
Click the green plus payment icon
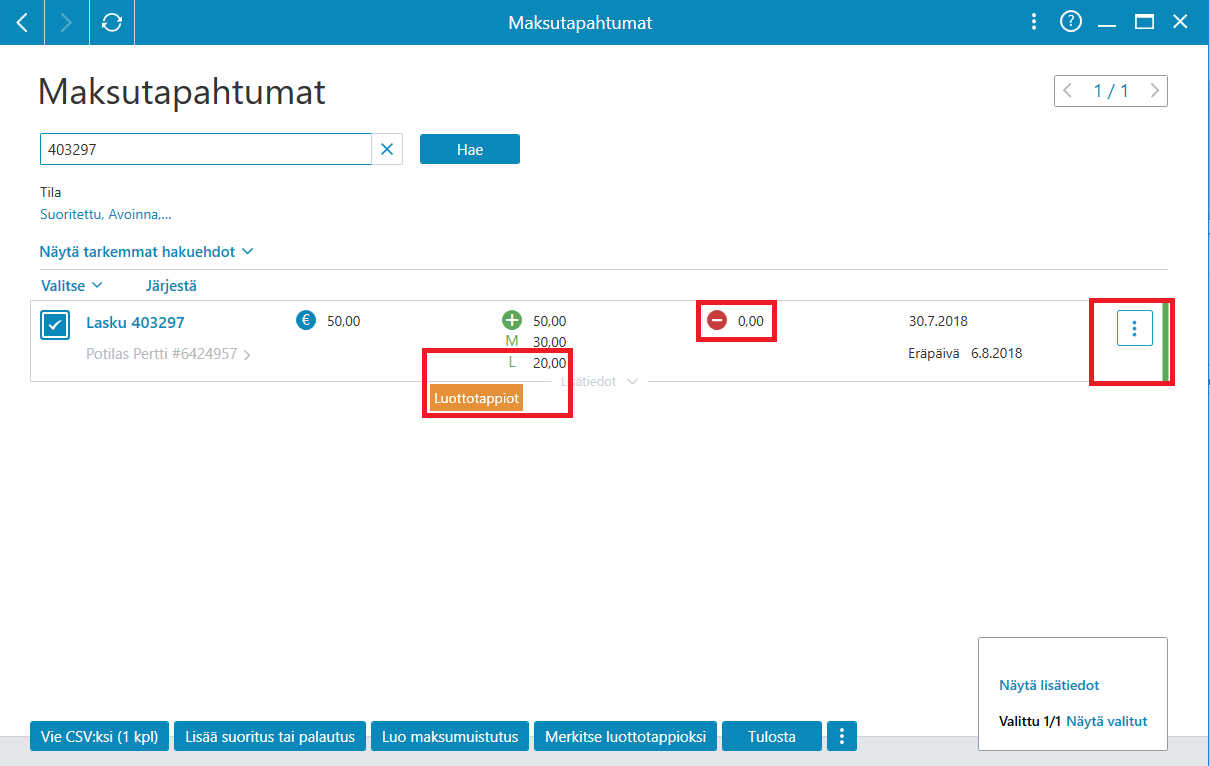pyautogui.click(x=512, y=321)
